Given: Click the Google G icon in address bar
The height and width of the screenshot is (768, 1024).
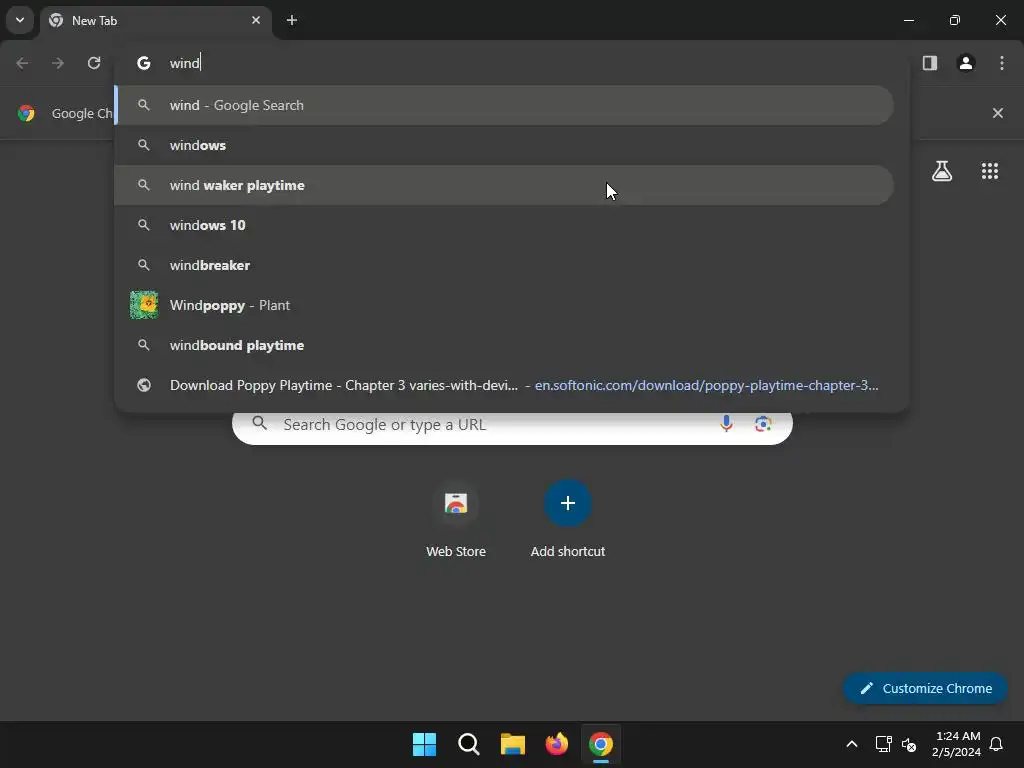Looking at the screenshot, I should [x=144, y=63].
